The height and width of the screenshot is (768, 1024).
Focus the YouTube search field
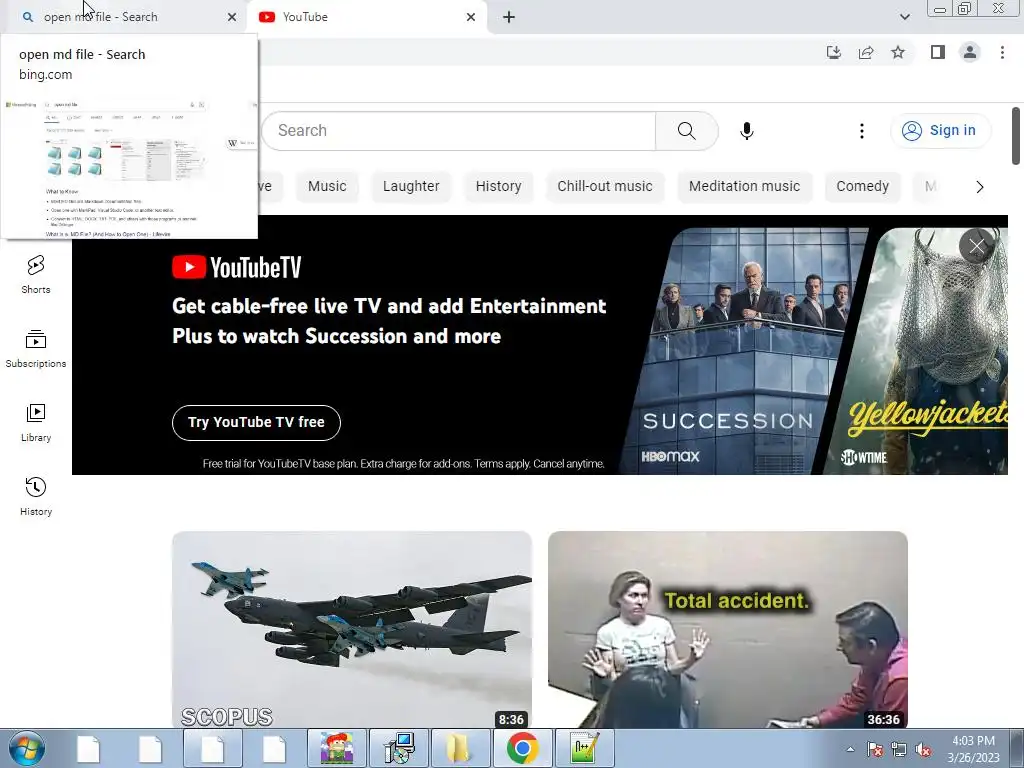pos(459,131)
